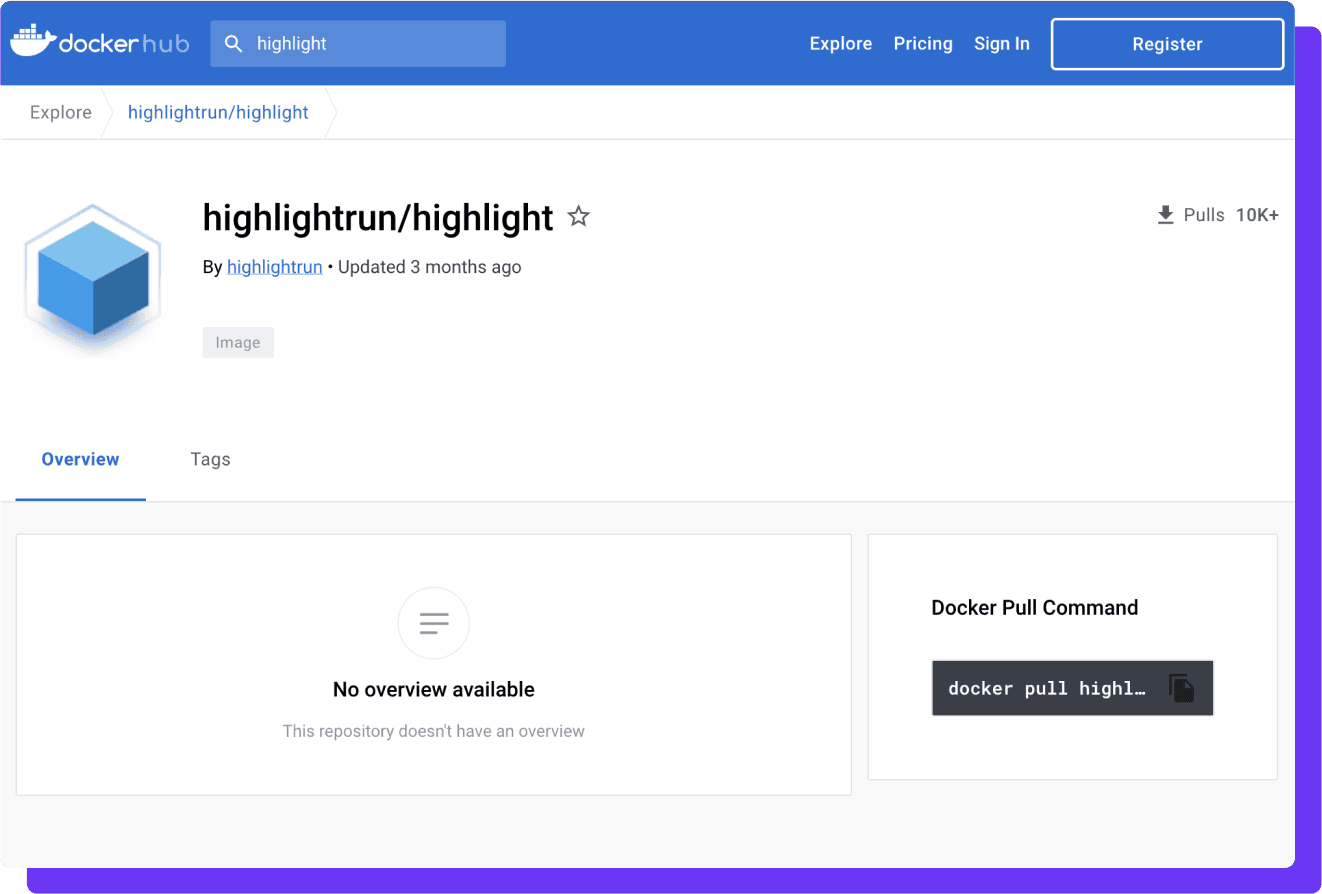
Task: Click the no-overview placeholder circle icon
Action: (433, 622)
